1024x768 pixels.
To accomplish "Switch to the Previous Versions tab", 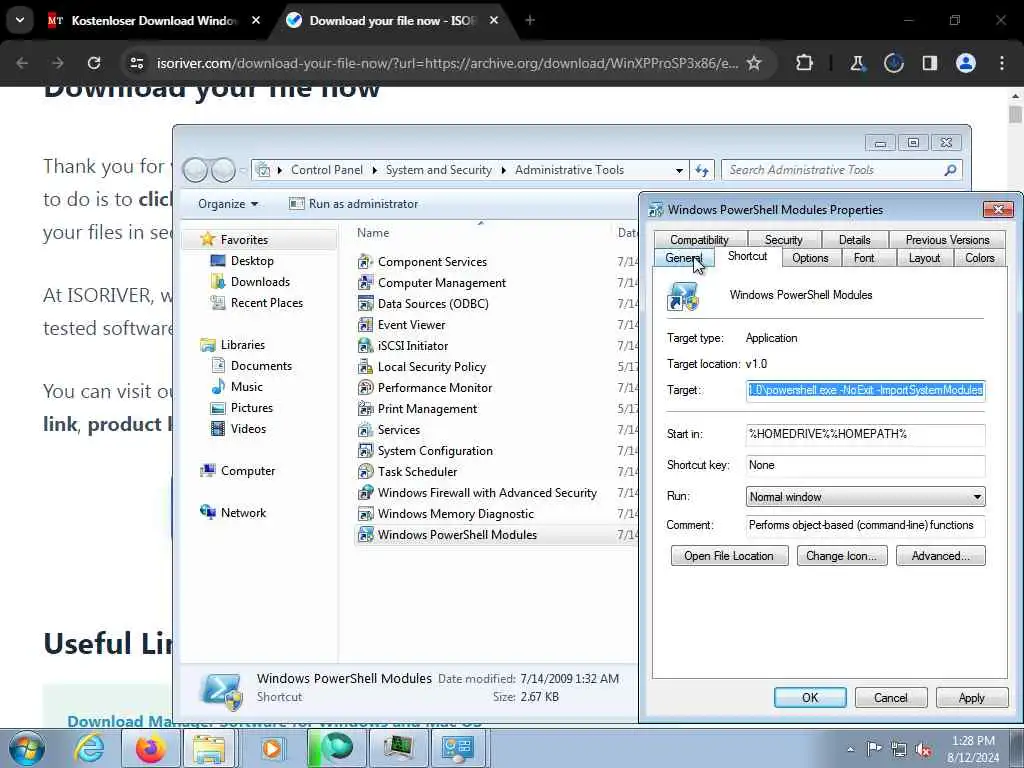I will pyautogui.click(x=947, y=240).
